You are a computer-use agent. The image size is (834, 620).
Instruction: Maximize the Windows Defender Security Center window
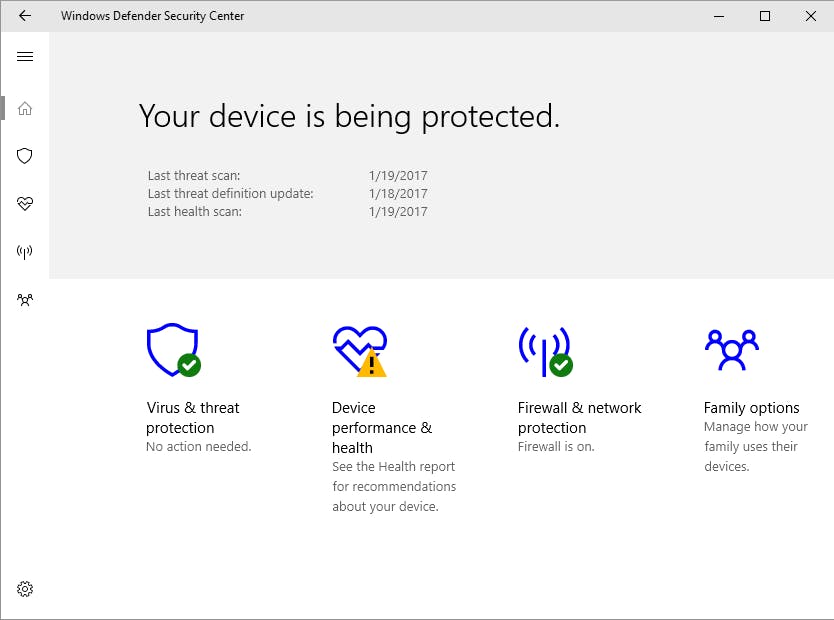pos(765,16)
